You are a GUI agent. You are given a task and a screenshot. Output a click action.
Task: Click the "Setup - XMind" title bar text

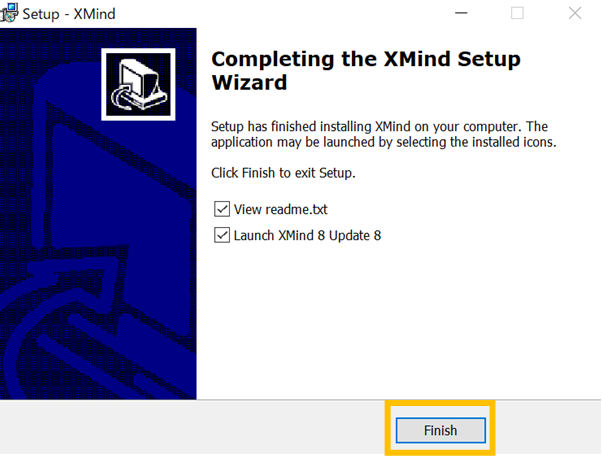pyautogui.click(x=69, y=14)
